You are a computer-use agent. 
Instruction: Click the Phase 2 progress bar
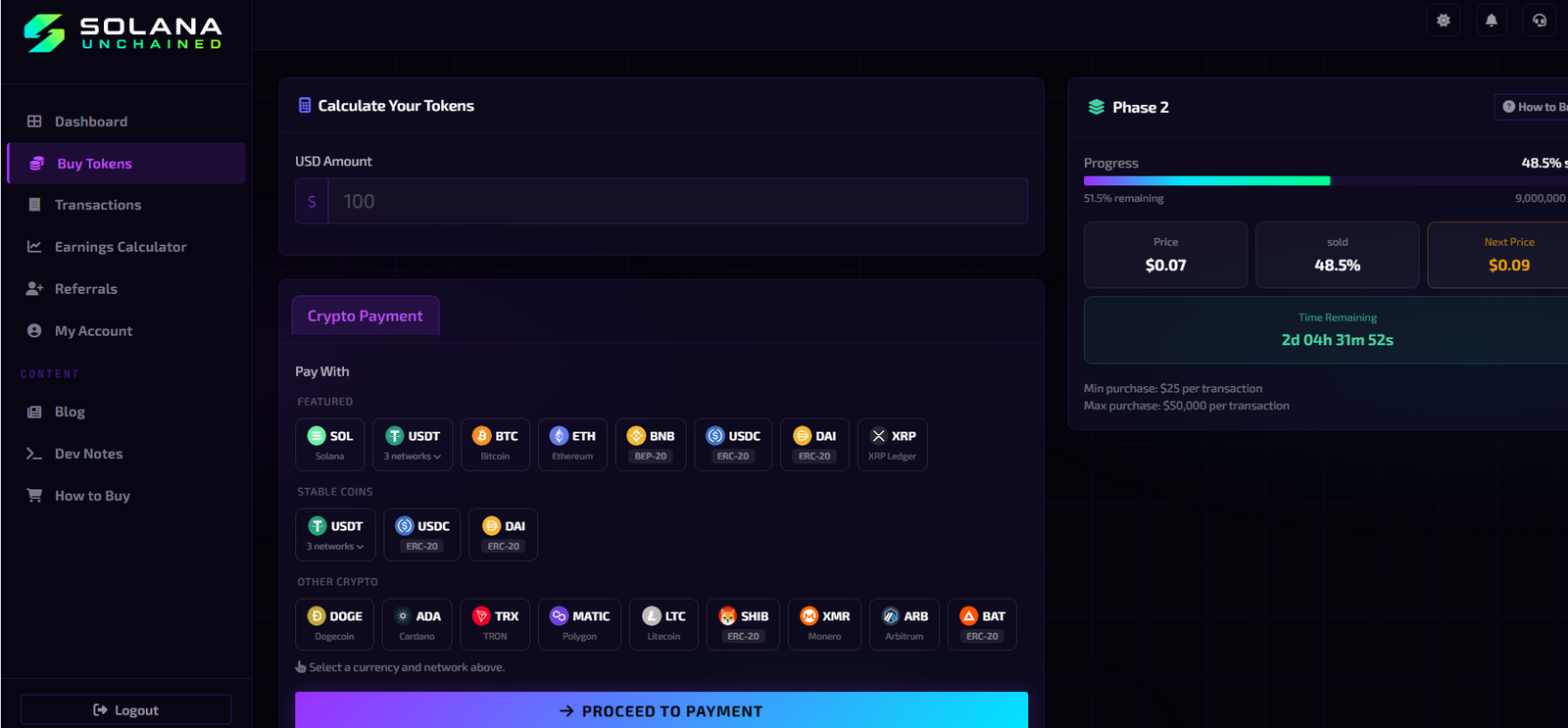1326,180
